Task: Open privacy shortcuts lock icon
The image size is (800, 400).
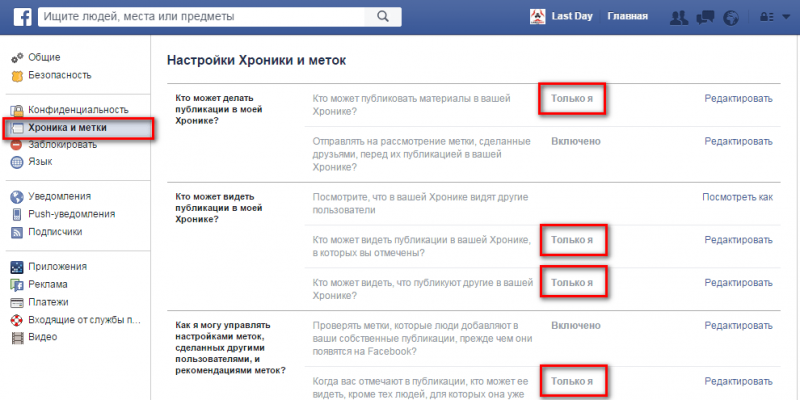Action: point(767,17)
